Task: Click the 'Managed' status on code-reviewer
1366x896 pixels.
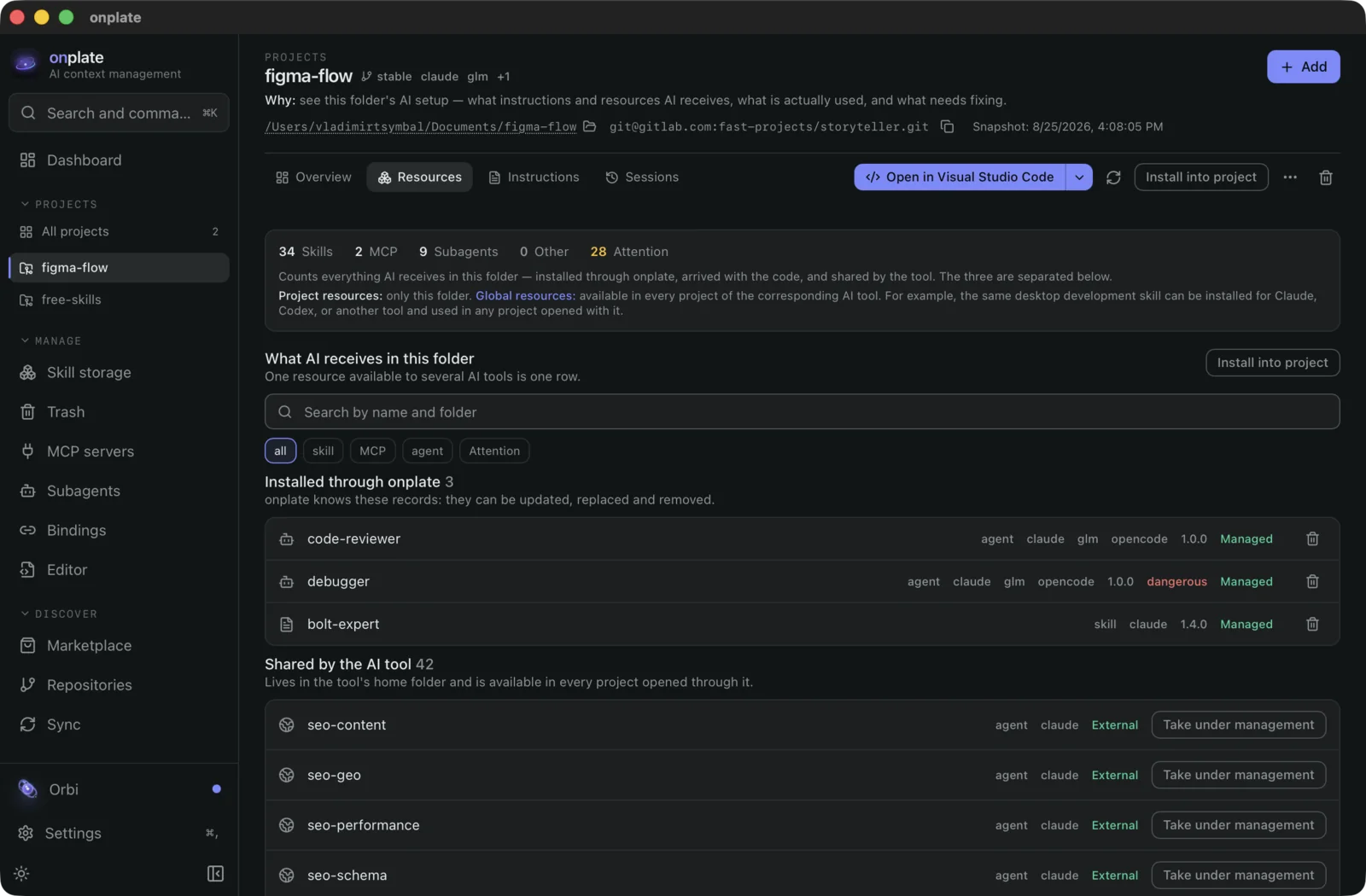Action: coord(1246,539)
